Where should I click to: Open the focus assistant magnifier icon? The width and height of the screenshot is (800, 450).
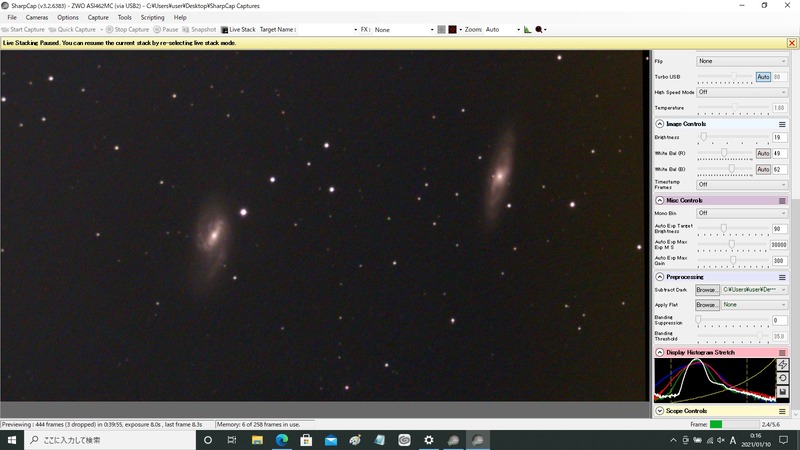539,30
